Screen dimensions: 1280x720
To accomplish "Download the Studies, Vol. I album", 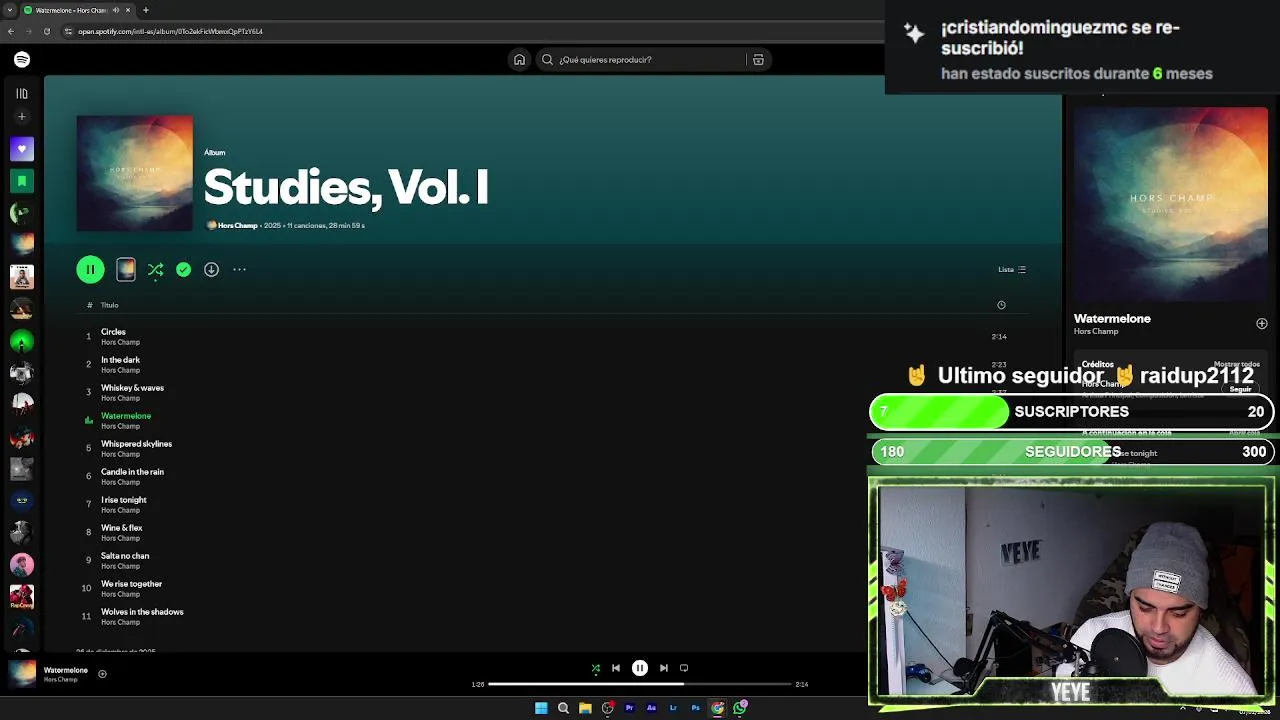I will coord(211,270).
